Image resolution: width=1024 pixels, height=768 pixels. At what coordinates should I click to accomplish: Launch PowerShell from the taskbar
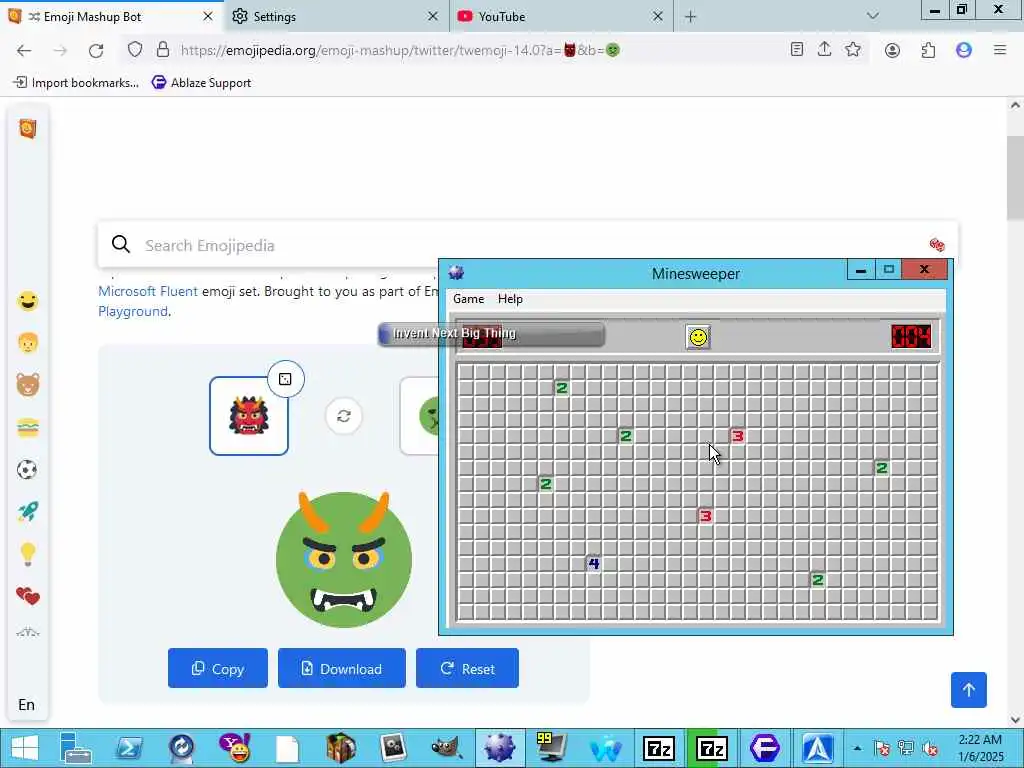pos(129,748)
